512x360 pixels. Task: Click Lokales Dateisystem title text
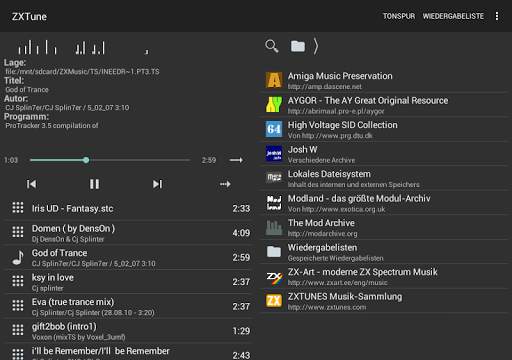click(x=329, y=174)
